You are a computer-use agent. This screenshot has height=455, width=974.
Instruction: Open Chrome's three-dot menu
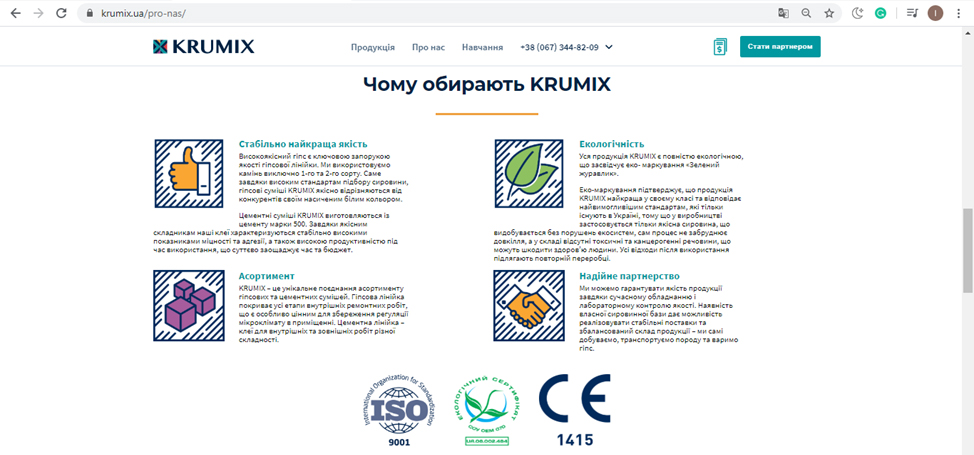(959, 14)
